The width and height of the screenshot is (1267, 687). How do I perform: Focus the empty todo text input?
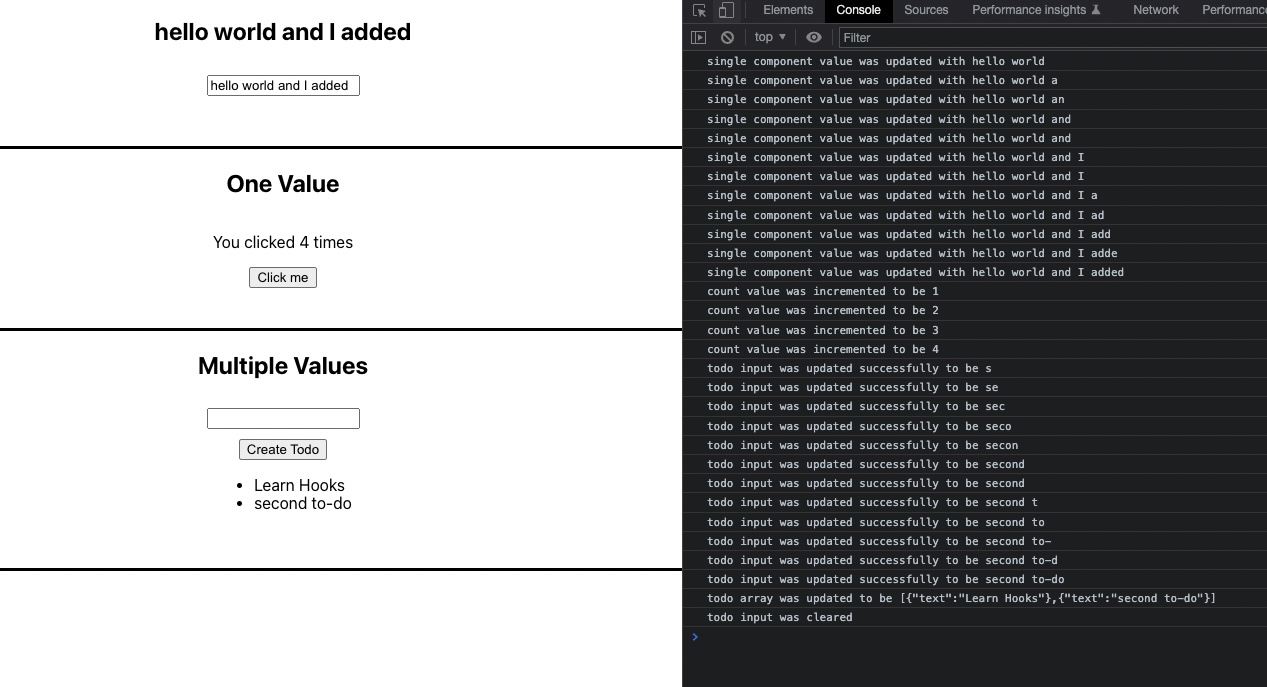point(283,418)
